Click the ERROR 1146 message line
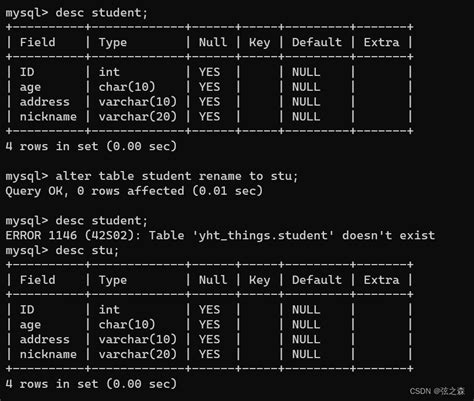474x401 pixels. point(220,235)
